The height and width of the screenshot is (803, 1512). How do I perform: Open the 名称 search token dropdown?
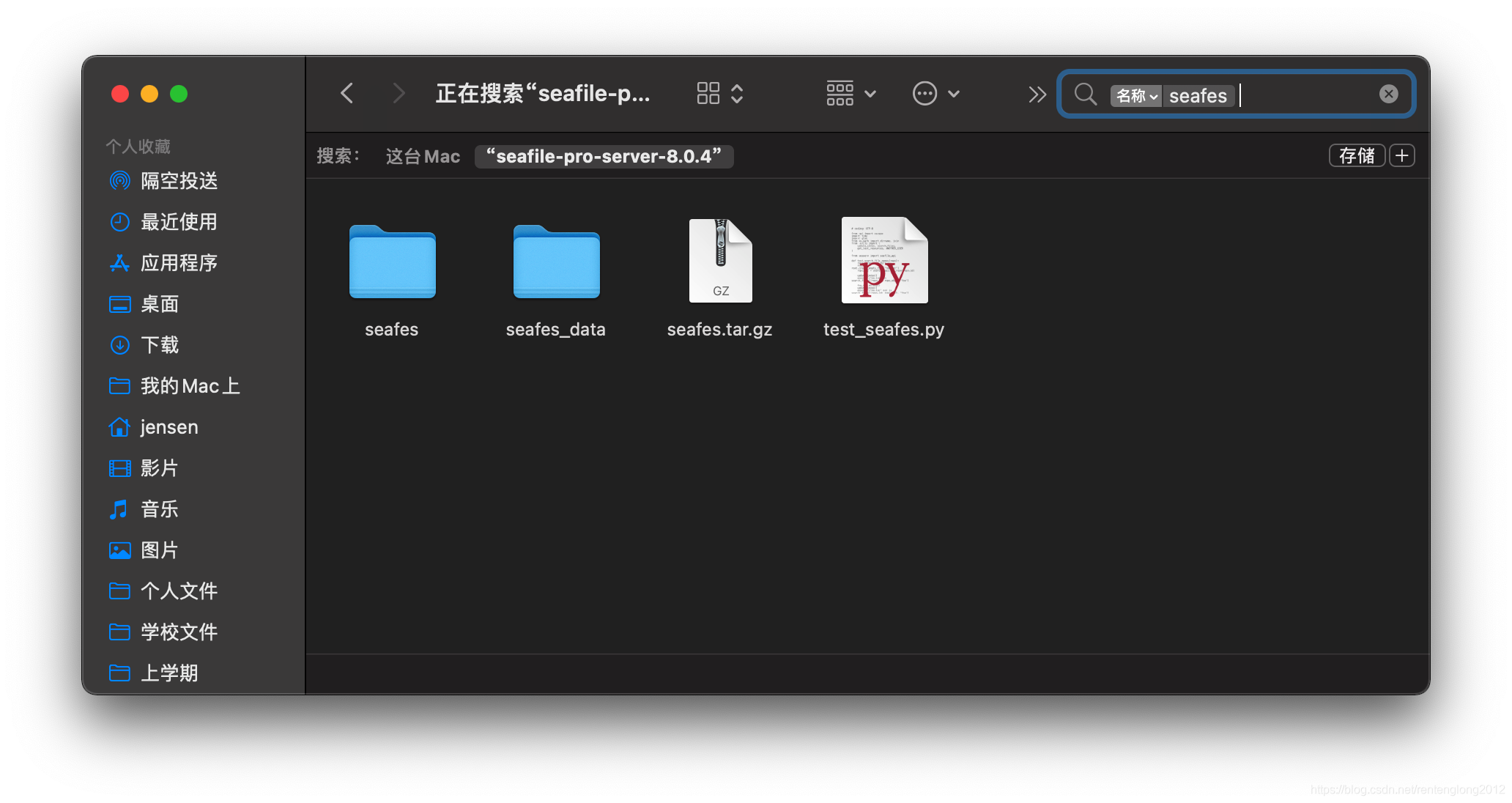pyautogui.click(x=1136, y=95)
